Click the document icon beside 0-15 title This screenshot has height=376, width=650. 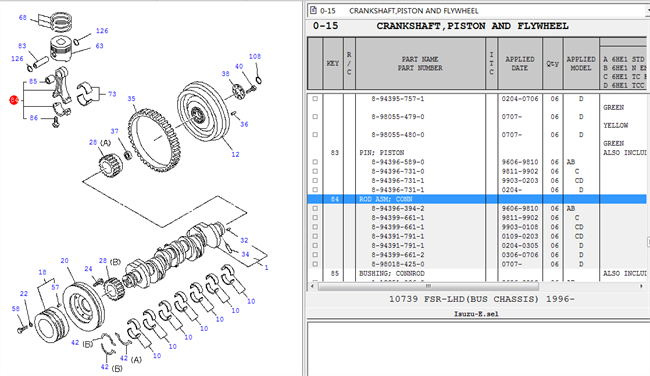(x=313, y=10)
